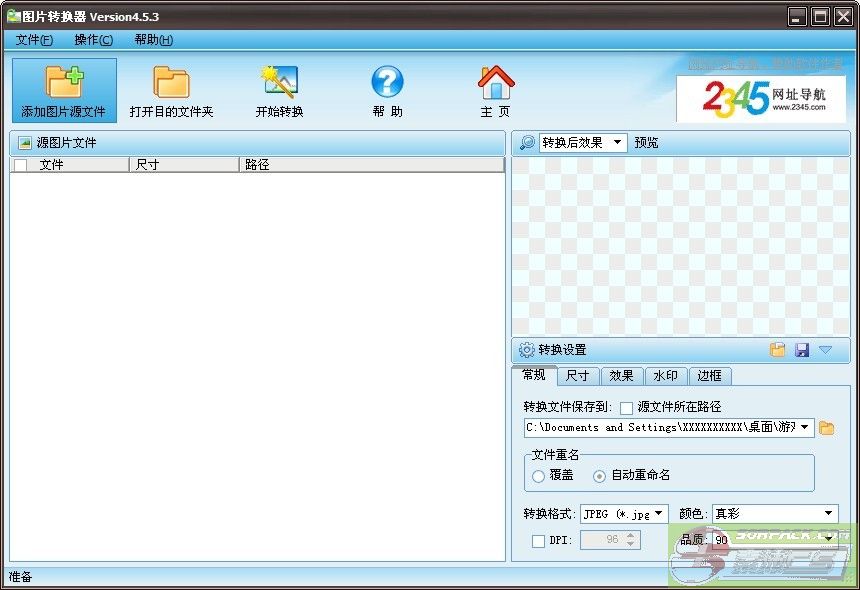The width and height of the screenshot is (860, 590).
Task: Open the Help question mark icon
Action: tap(387, 82)
